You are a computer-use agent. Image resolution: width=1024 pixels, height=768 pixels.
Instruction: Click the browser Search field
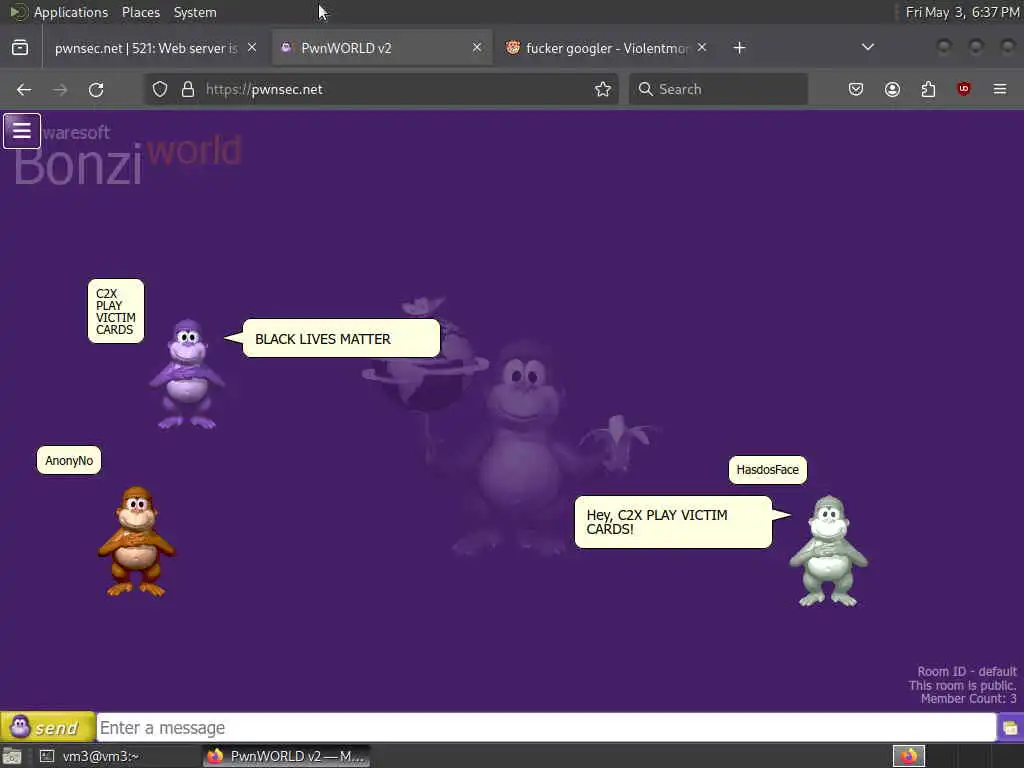(718, 89)
